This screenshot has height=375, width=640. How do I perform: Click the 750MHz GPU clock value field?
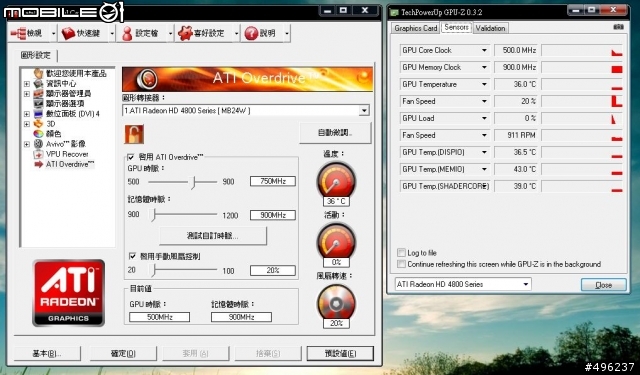point(273,181)
